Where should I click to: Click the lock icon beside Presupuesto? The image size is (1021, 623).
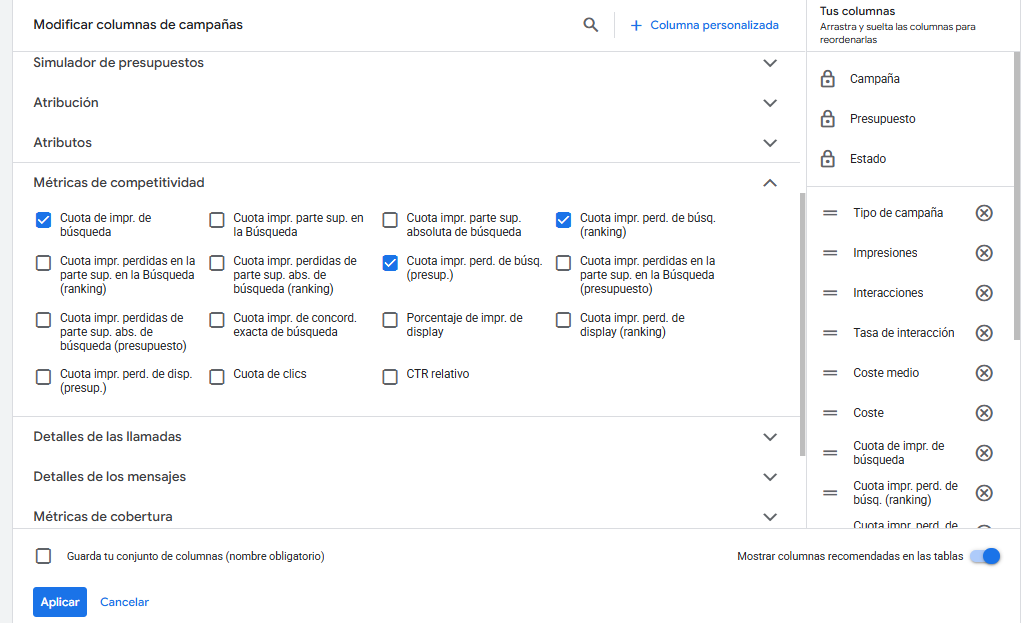[828, 118]
